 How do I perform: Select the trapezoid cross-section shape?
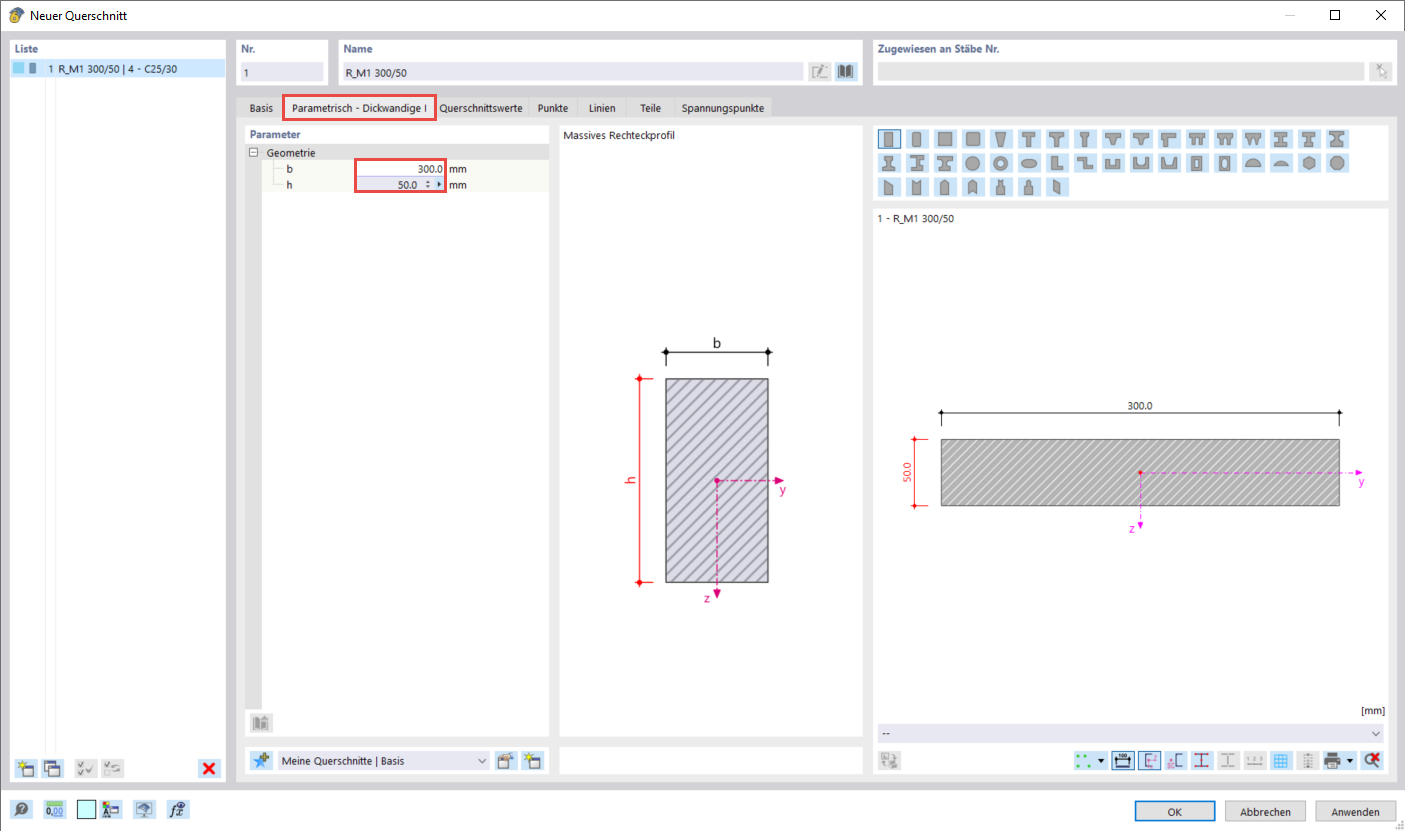click(x=1000, y=139)
